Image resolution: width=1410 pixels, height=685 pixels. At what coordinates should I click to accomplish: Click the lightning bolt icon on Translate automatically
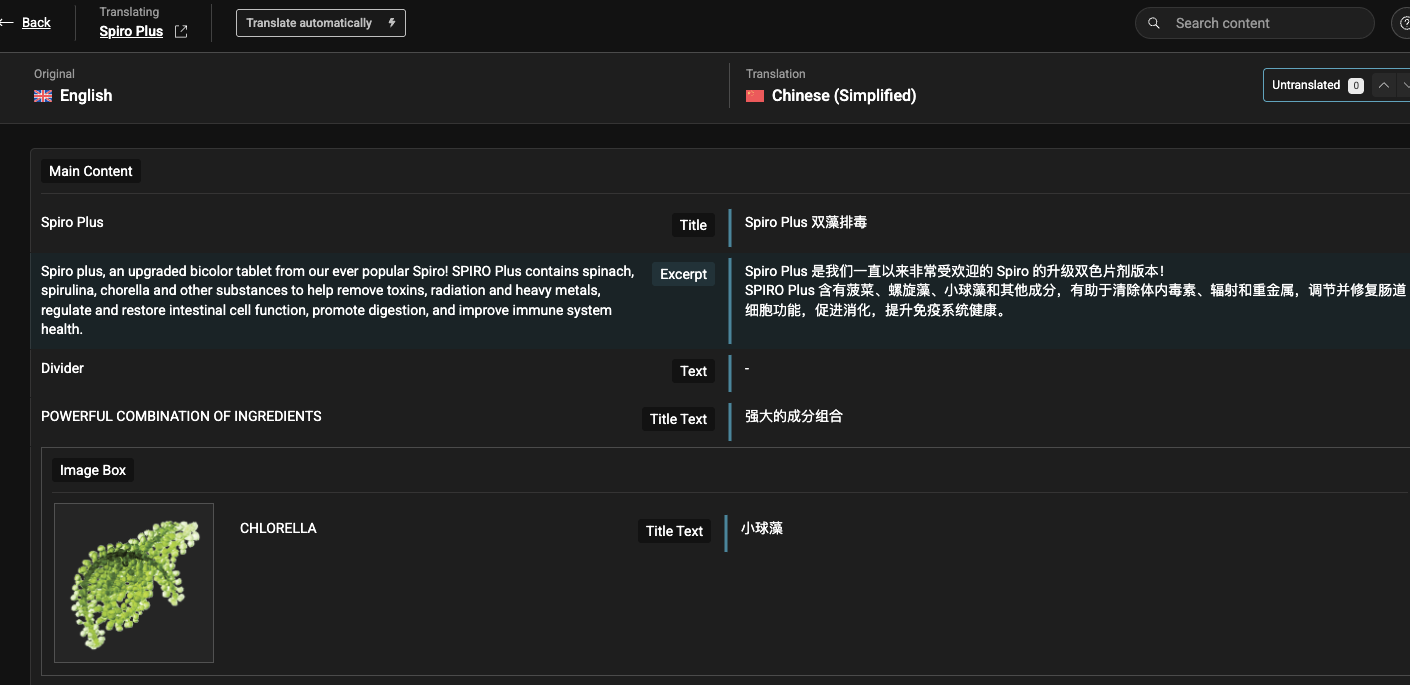click(391, 22)
